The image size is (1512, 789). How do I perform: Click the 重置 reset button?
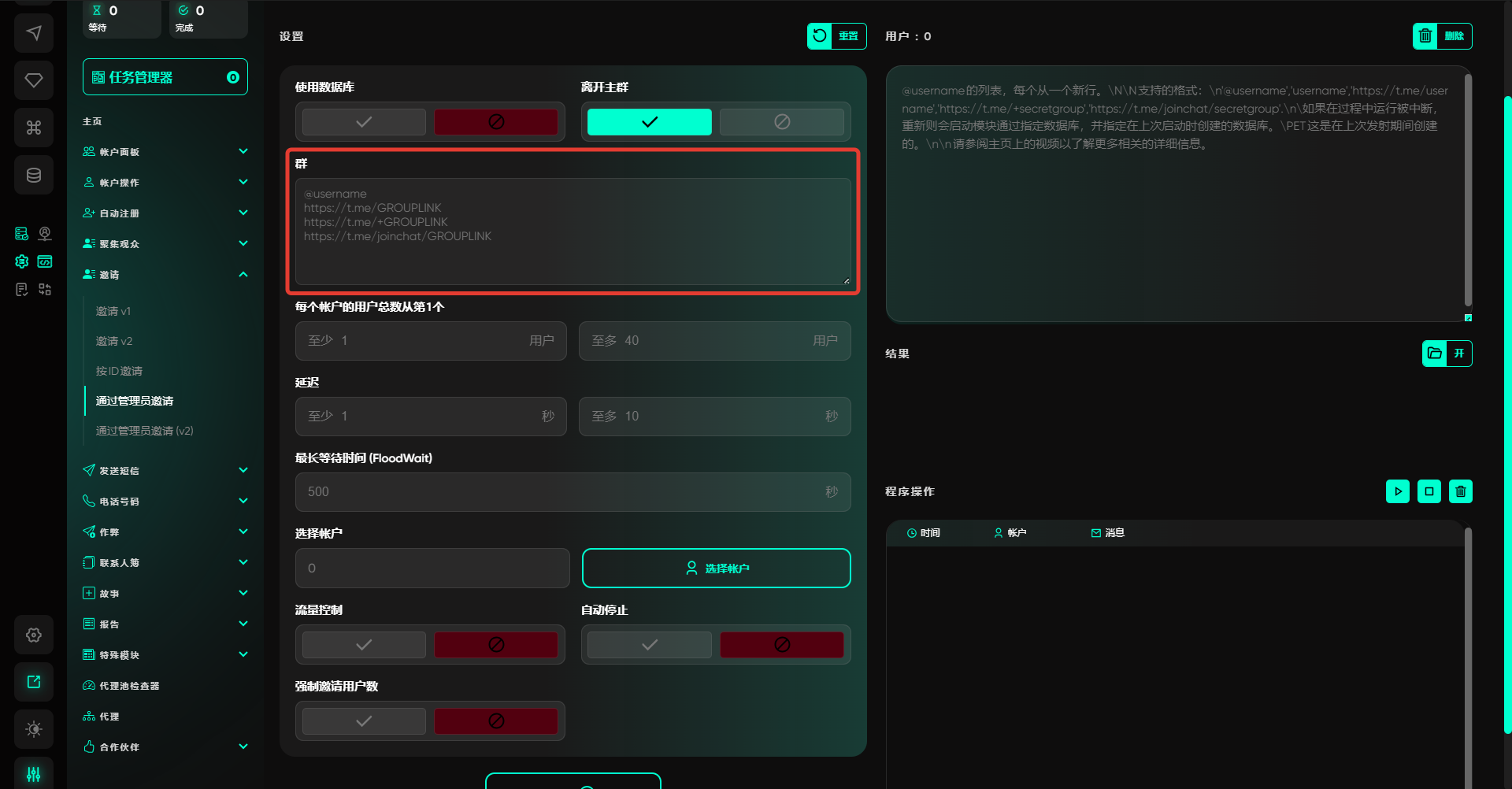[836, 36]
